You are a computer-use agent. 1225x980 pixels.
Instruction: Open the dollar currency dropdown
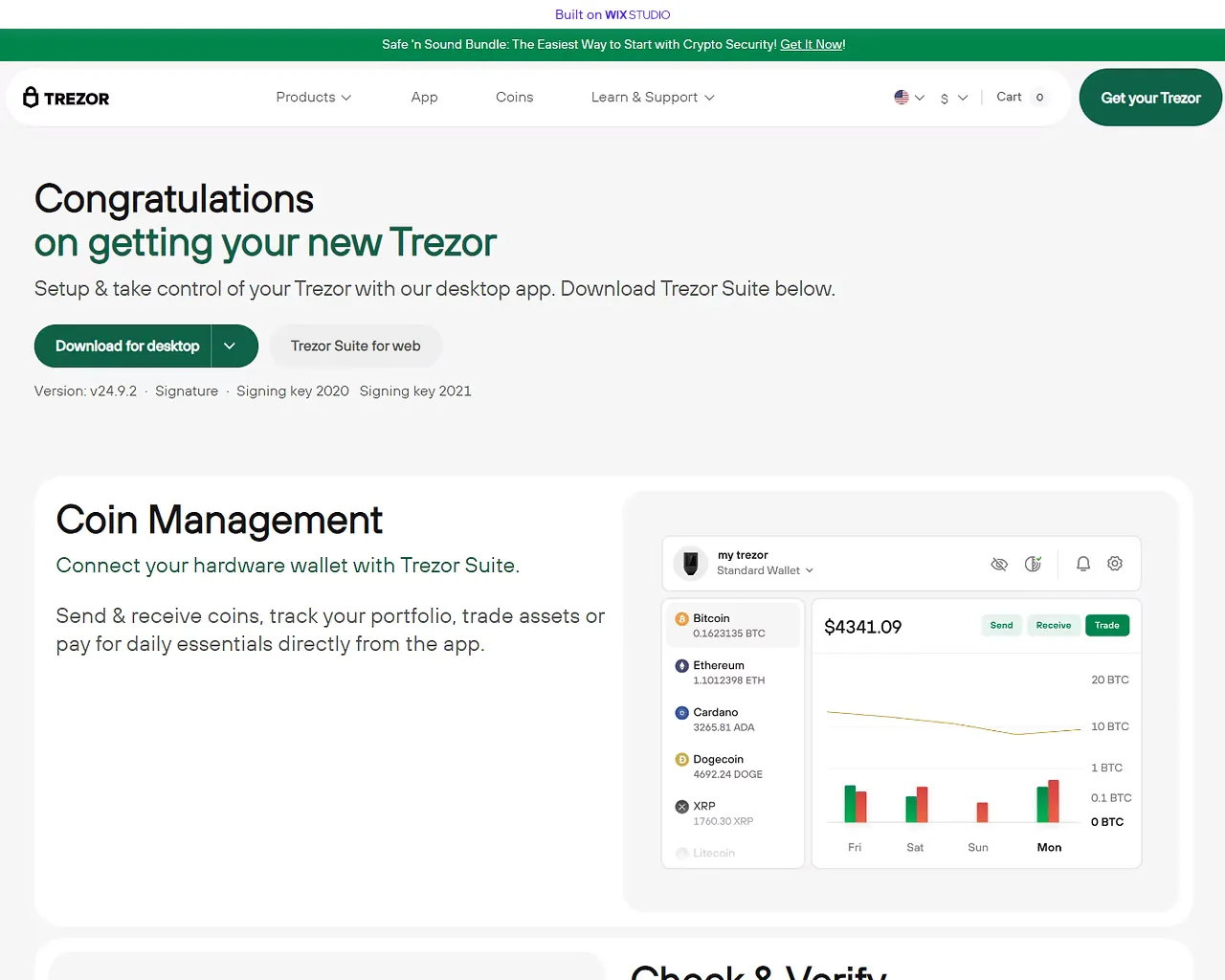pos(954,98)
